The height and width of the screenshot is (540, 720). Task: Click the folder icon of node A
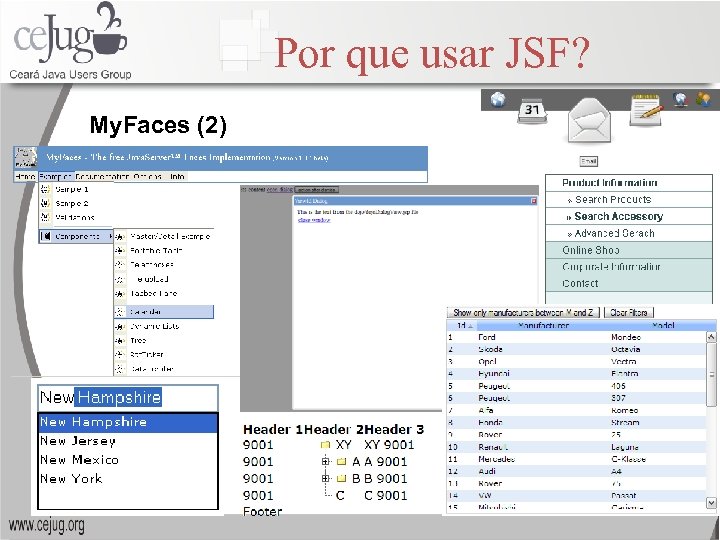(341, 461)
